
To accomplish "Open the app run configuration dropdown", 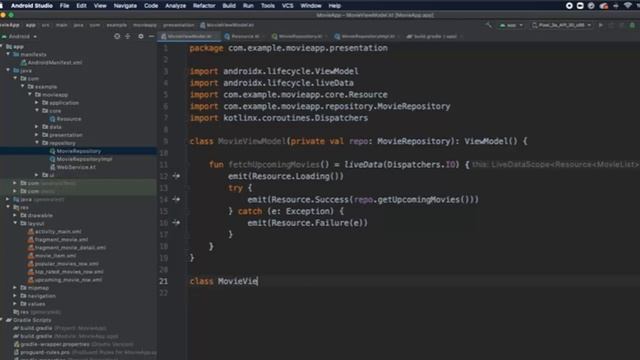I will tap(511, 25).
